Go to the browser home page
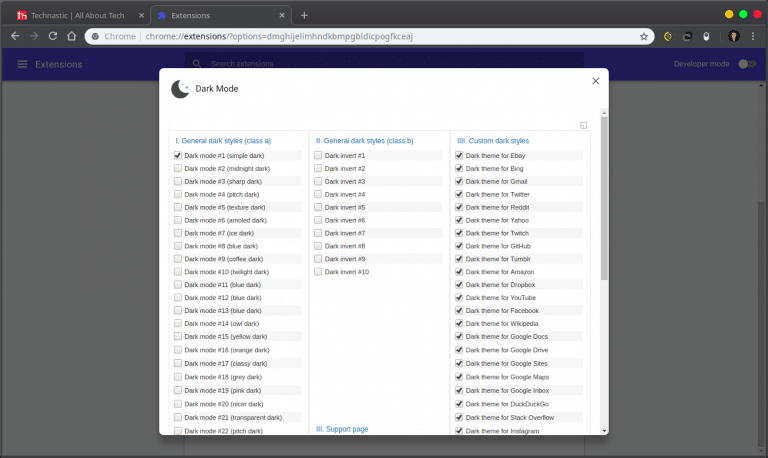Screen dimensions: 768x458 point(72,36)
